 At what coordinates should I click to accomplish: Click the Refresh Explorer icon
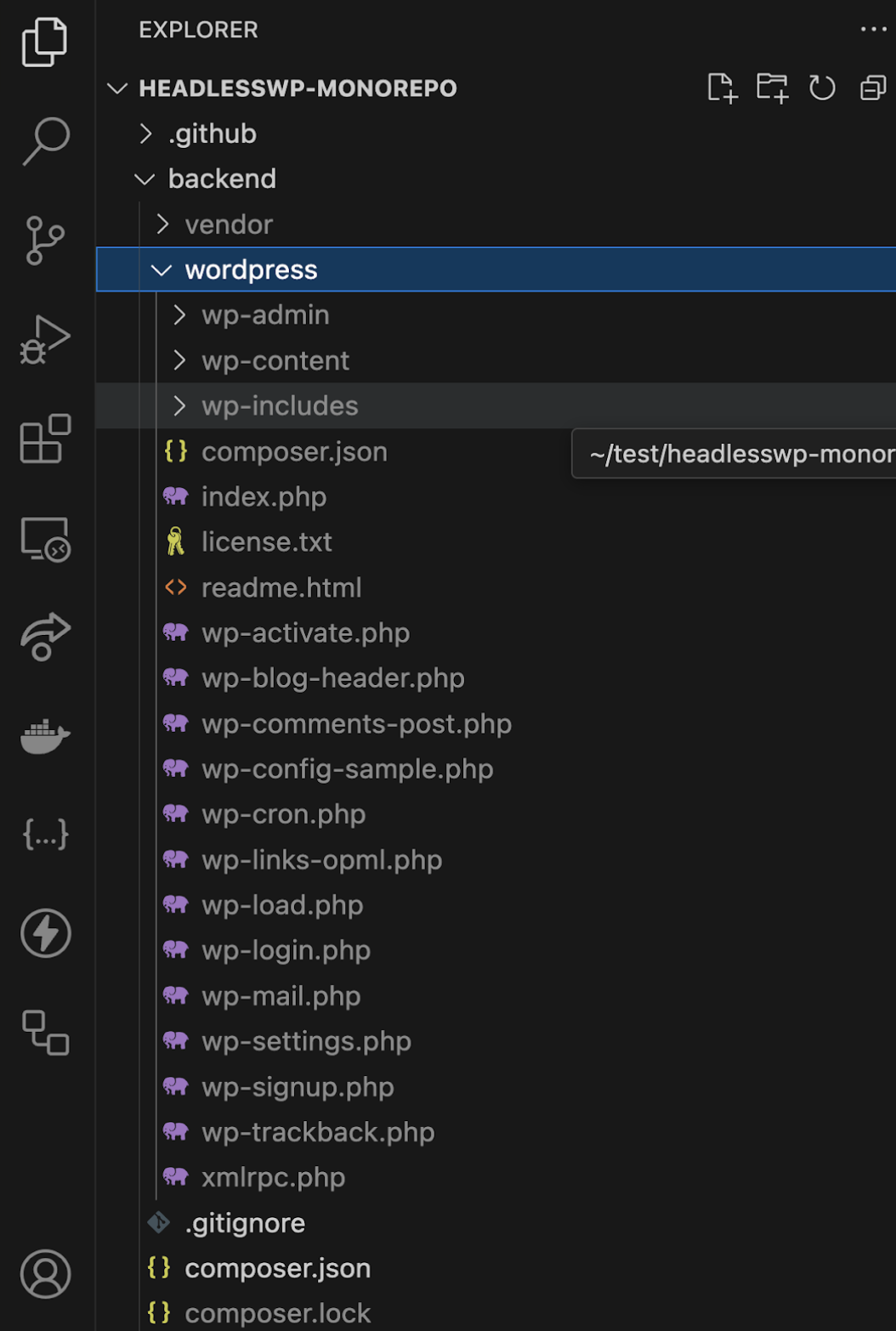821,88
